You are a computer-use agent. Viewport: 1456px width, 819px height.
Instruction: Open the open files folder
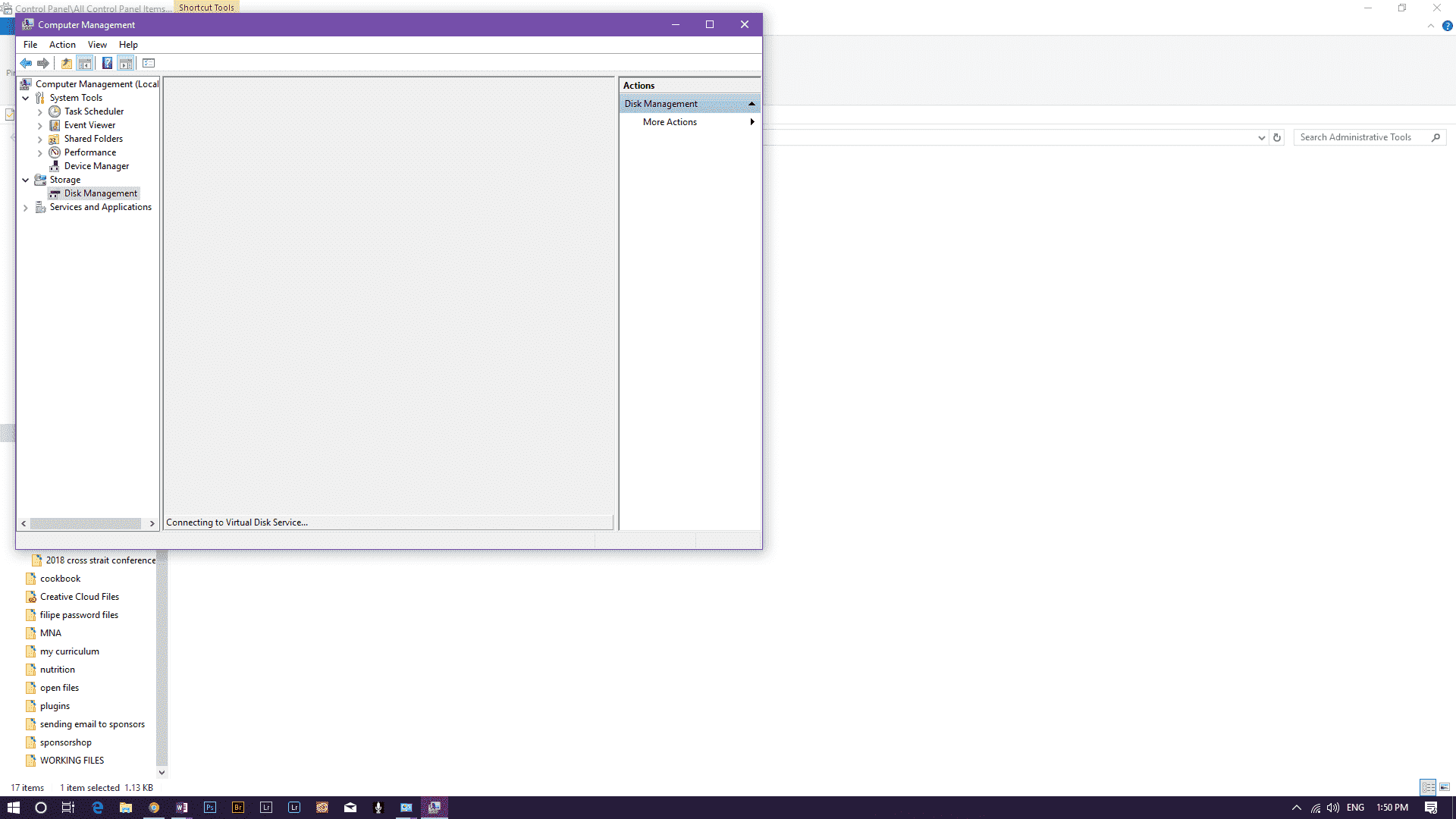(x=59, y=688)
